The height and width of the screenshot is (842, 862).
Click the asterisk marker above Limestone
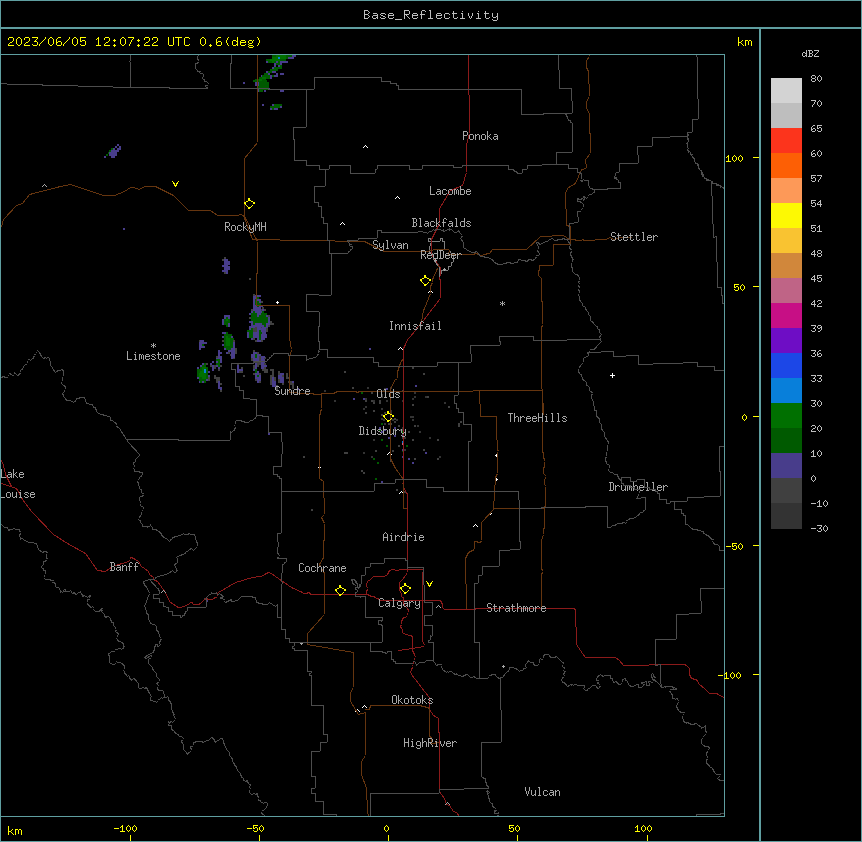point(153,345)
